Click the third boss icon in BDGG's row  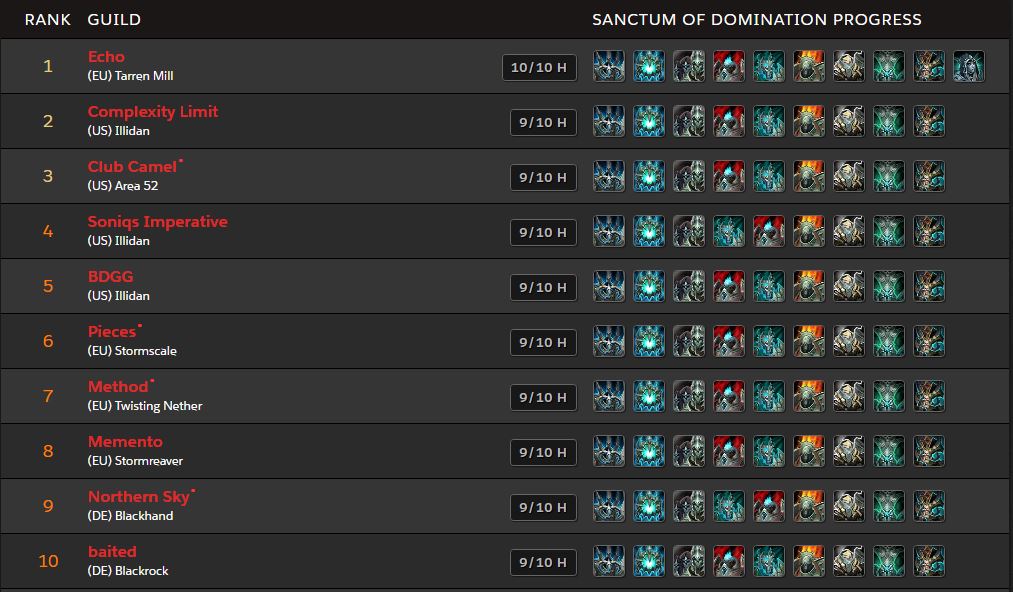click(689, 287)
